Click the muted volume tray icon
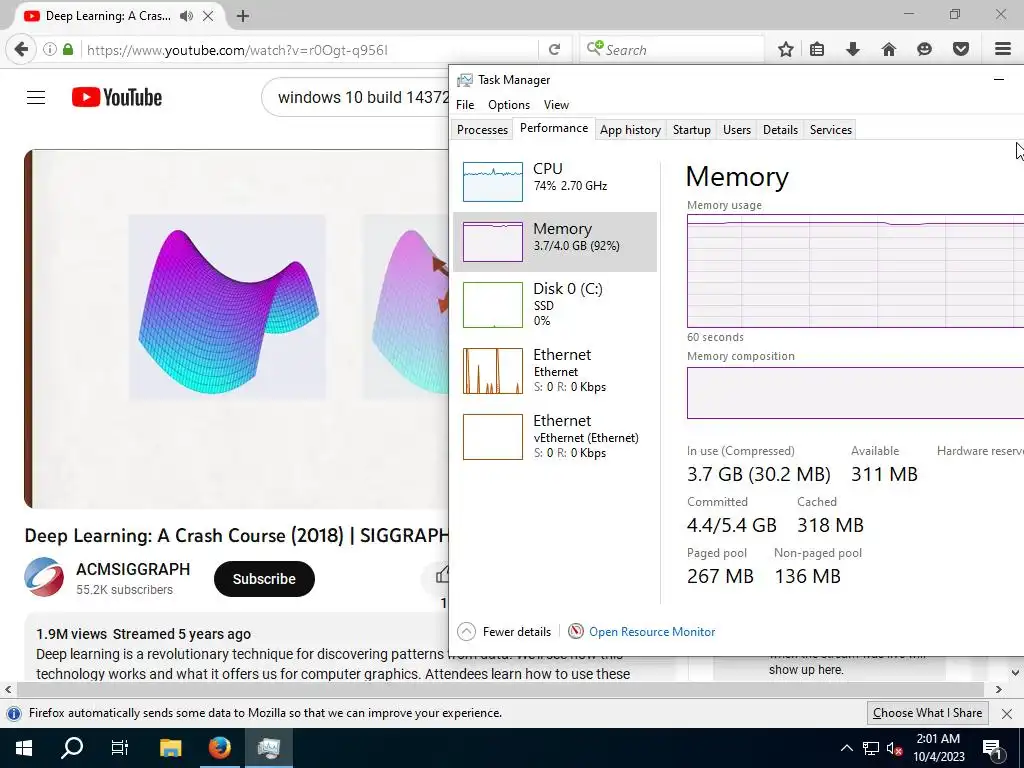Viewport: 1024px width, 768px height. click(x=894, y=749)
